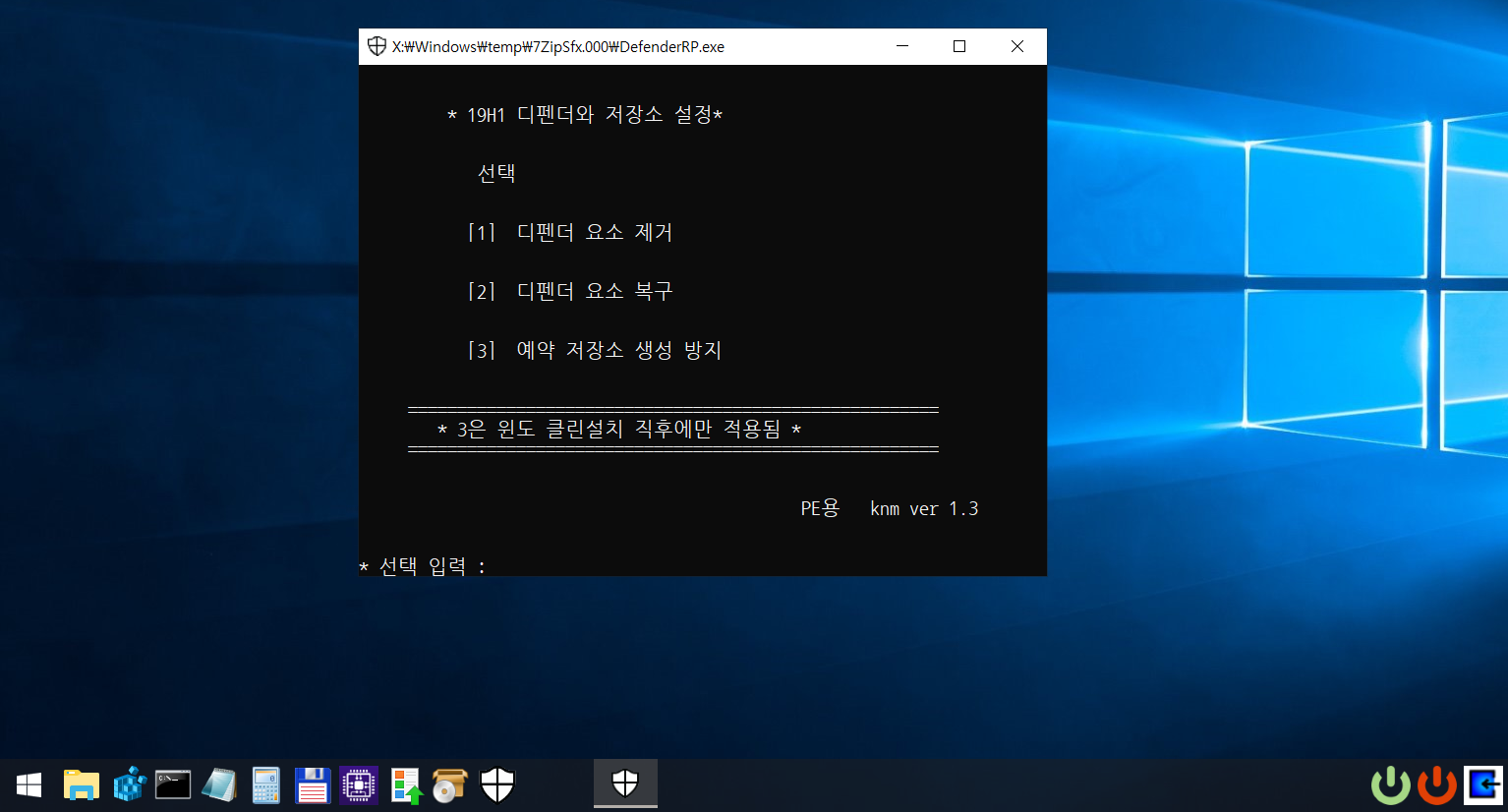Click the tiles with green arrow icon
1508x812 pixels.
[x=406, y=785]
